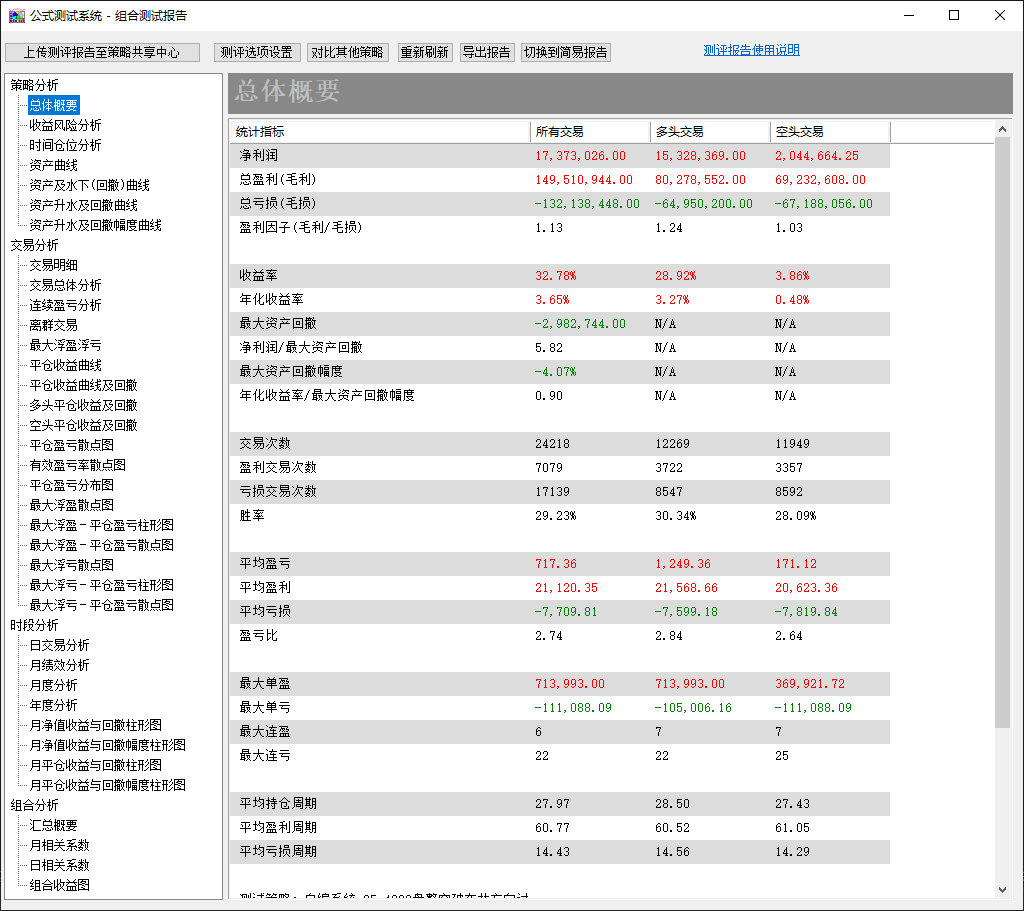Screen dimensions: 1024x911
Task: Click 空头交易 column header
Action: click(830, 132)
